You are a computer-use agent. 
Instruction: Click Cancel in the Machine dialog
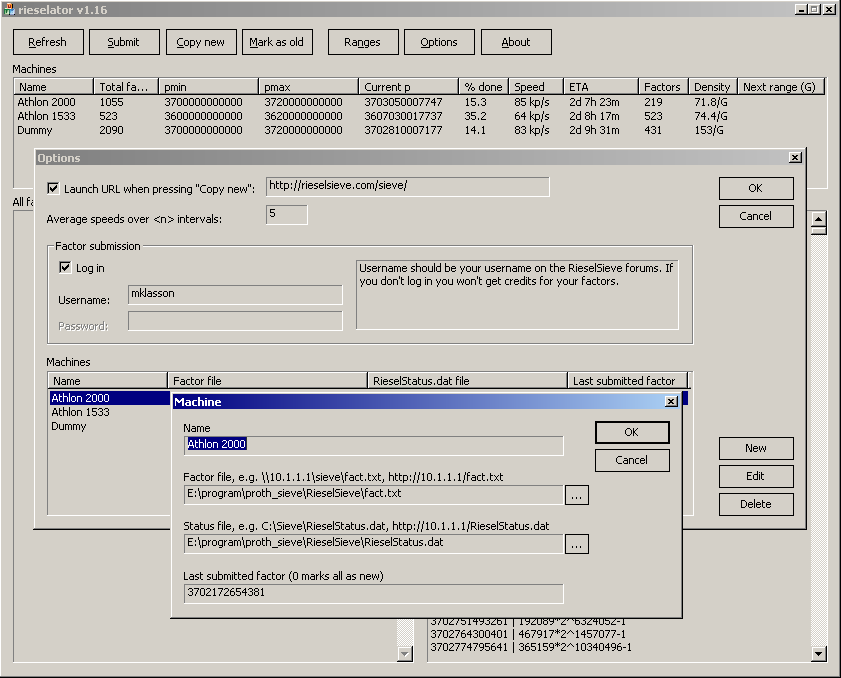click(x=632, y=460)
